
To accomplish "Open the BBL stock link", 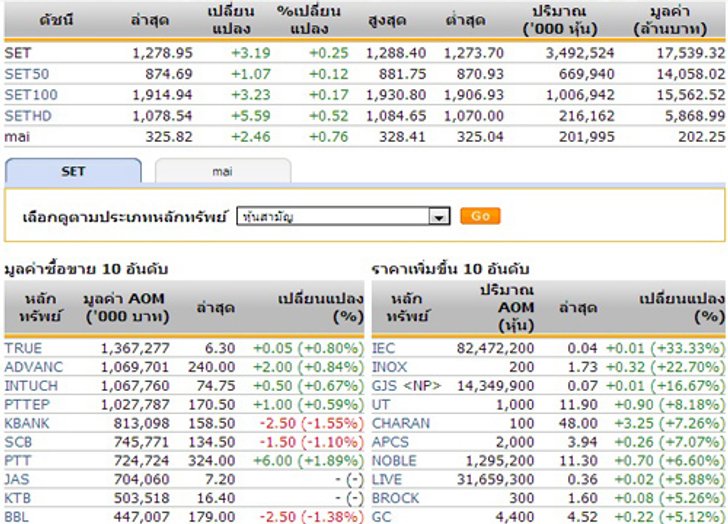I will pyautogui.click(x=16, y=517).
